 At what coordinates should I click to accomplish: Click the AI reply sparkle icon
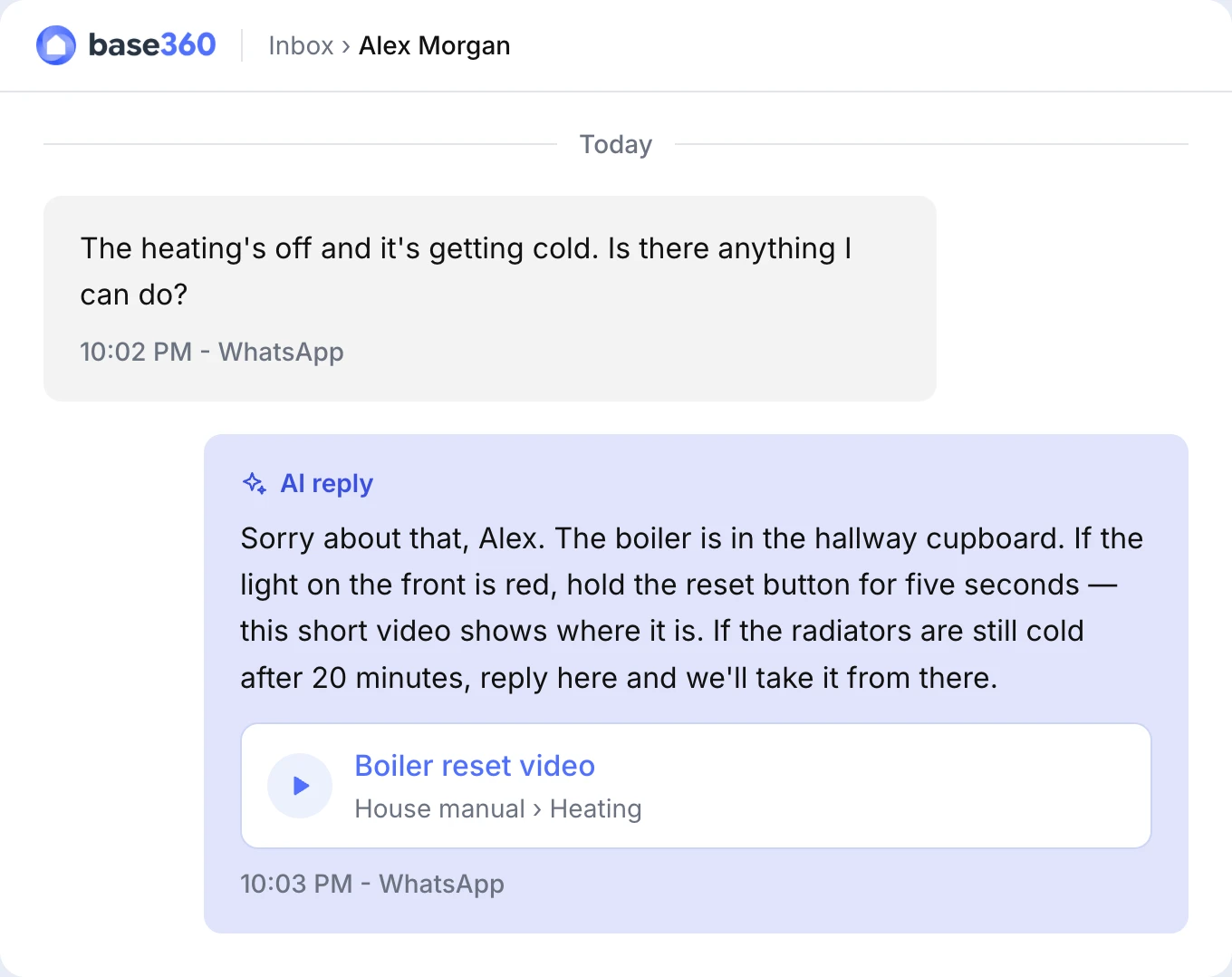255,483
